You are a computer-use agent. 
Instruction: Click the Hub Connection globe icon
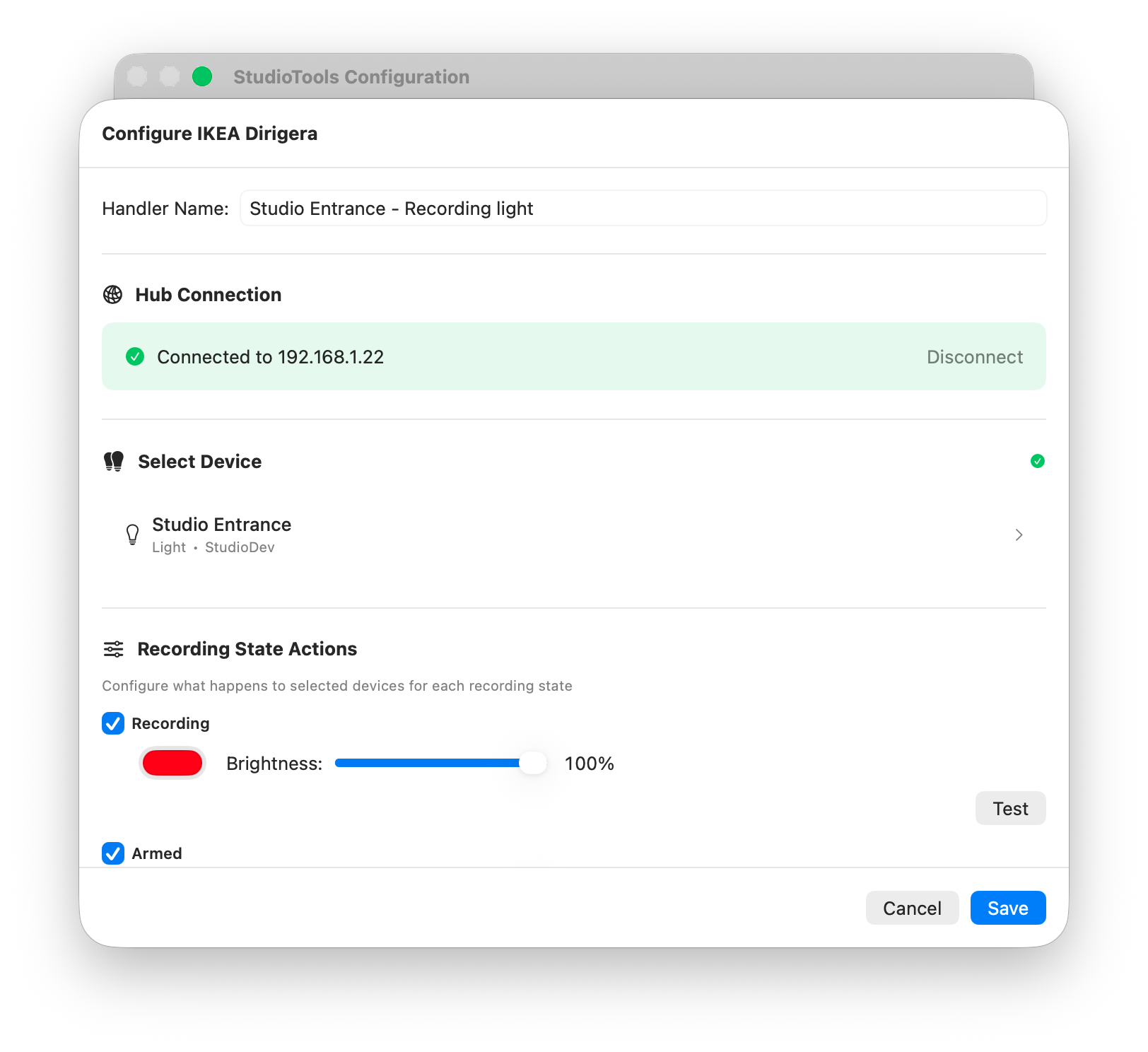point(113,295)
